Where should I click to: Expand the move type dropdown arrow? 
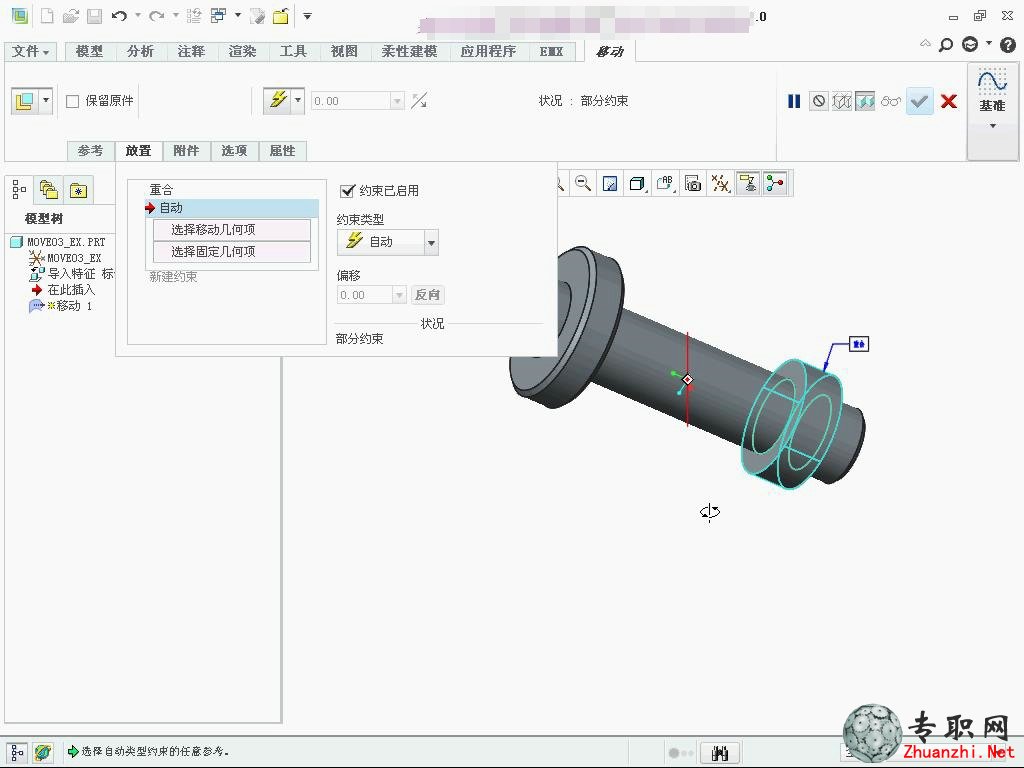46,101
